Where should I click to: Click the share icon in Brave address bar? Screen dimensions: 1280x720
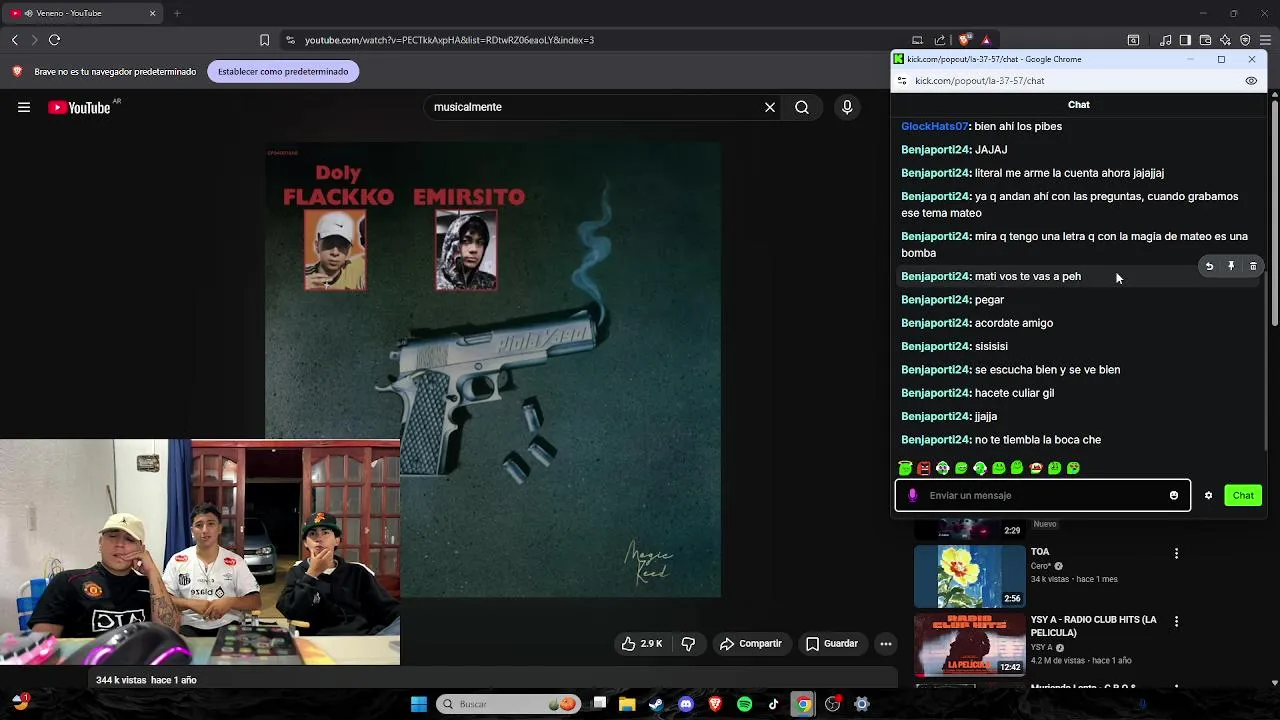pyautogui.click(x=940, y=40)
